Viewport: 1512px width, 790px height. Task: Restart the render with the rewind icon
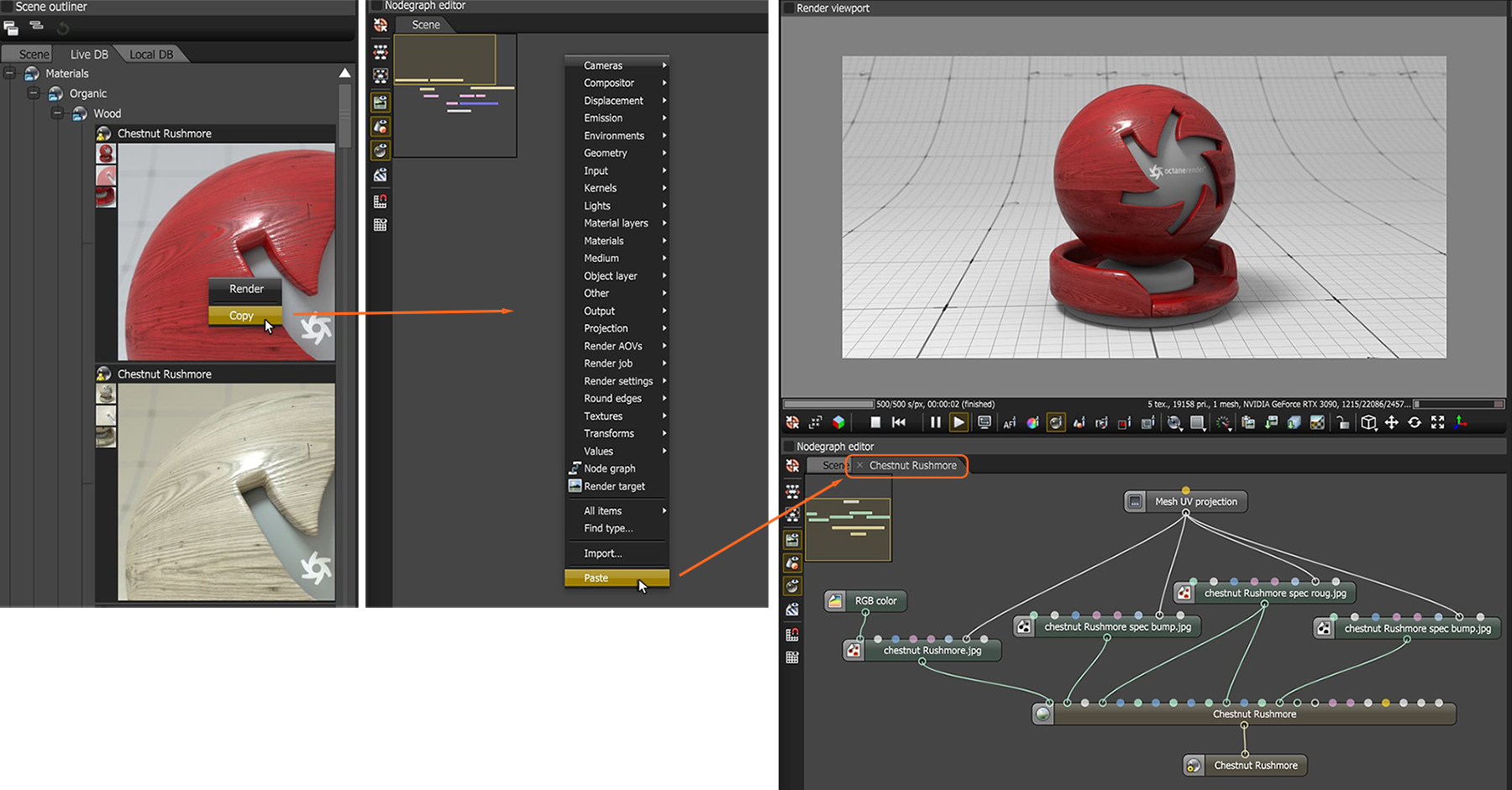[899, 422]
